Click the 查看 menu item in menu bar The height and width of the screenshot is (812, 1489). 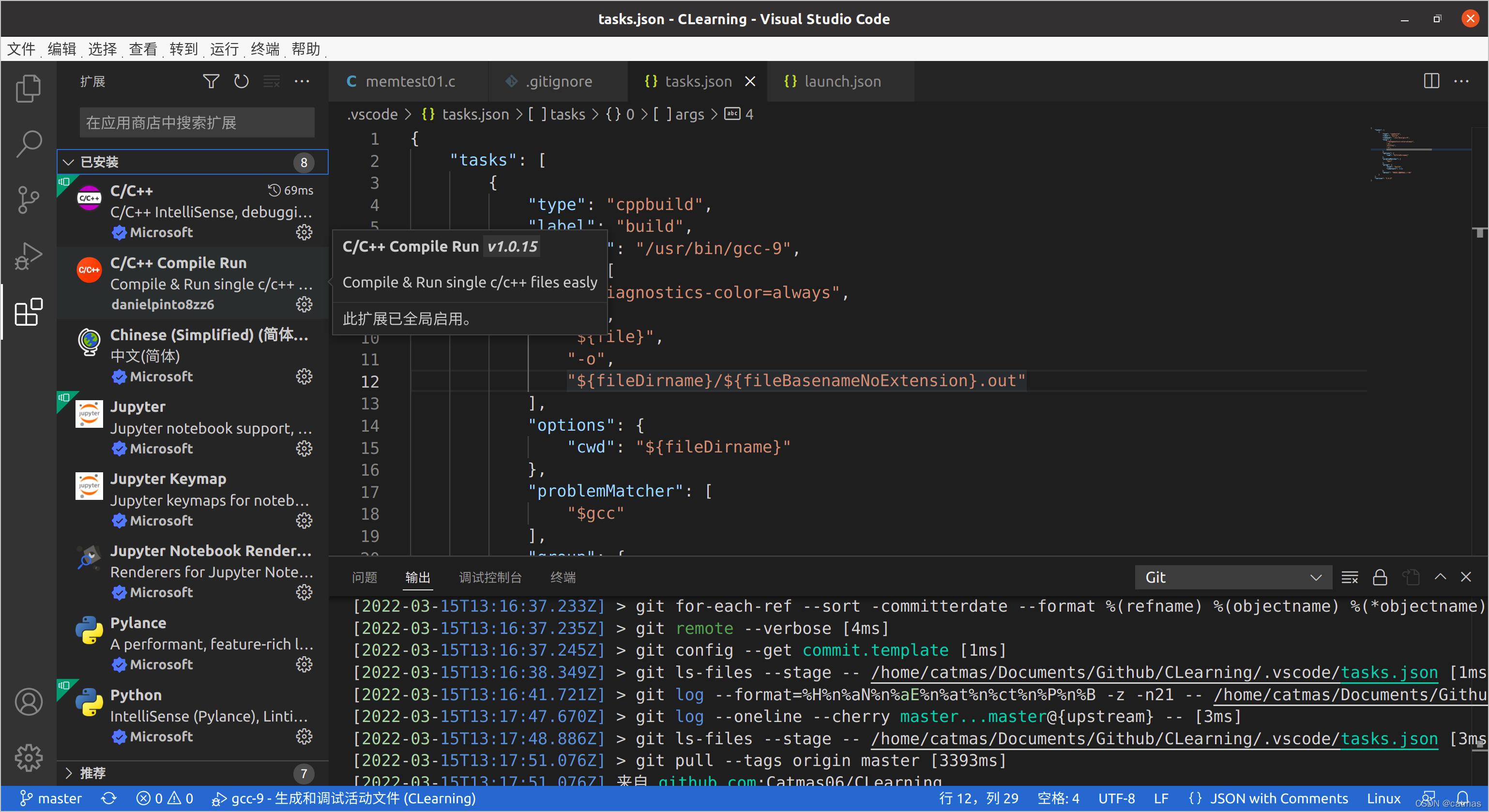tap(144, 47)
